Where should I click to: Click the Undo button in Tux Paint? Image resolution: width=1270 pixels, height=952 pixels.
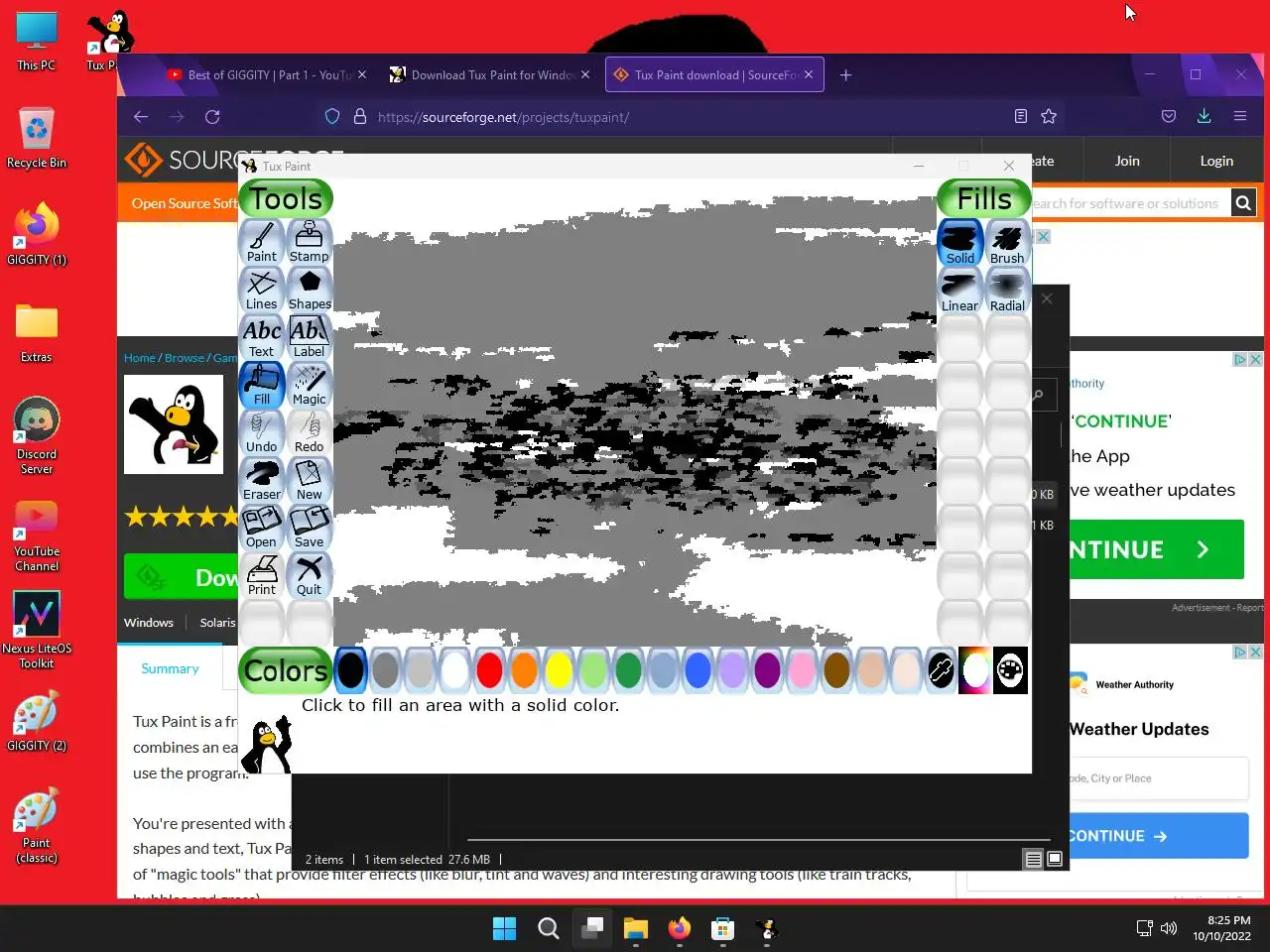pyautogui.click(x=262, y=432)
